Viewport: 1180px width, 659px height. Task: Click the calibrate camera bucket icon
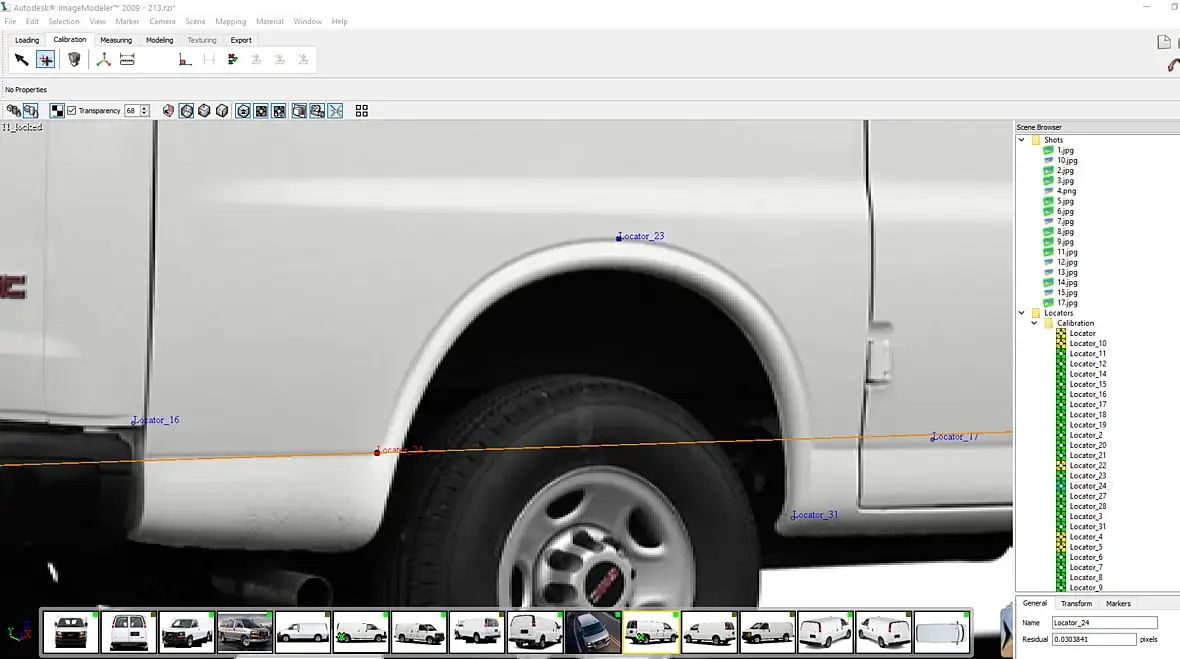[x=74, y=59]
